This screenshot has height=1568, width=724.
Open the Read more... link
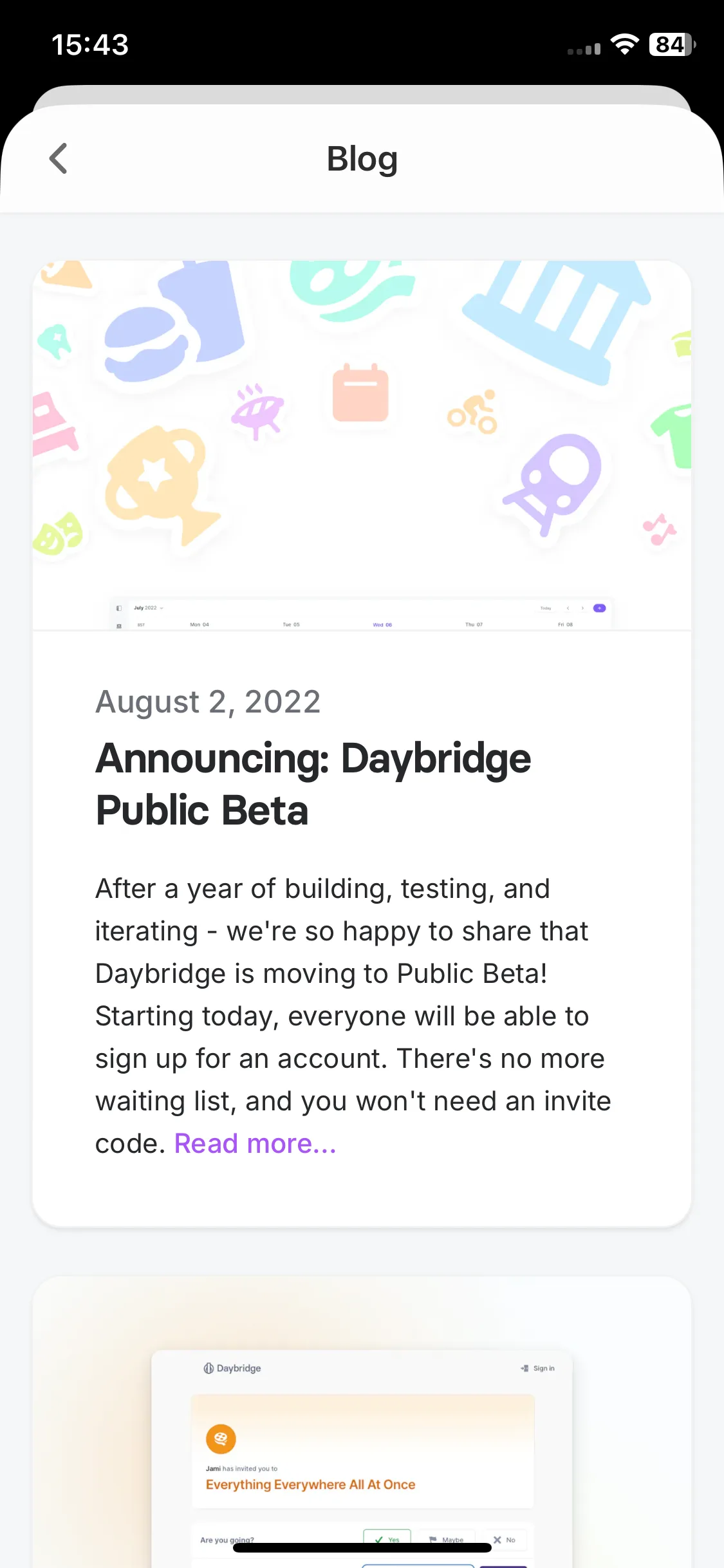(255, 1144)
